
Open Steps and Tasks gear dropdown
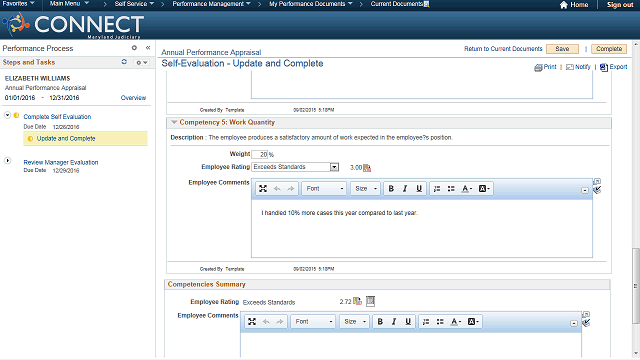pos(142,62)
